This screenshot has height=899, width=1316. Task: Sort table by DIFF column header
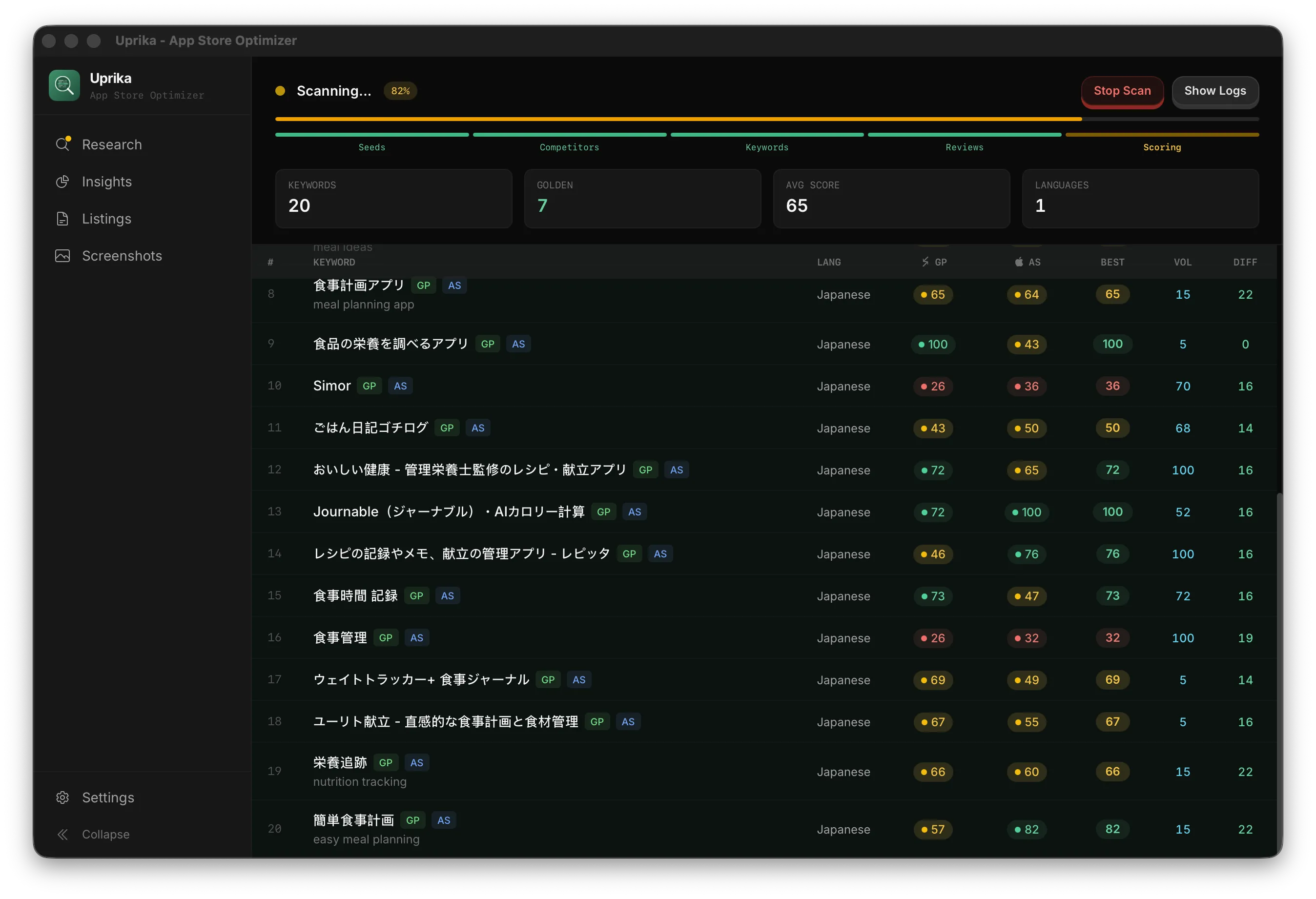tap(1245, 262)
